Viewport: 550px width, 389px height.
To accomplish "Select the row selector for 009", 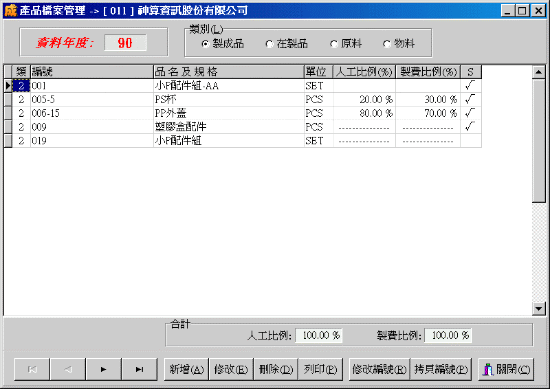I will [x=8, y=127].
